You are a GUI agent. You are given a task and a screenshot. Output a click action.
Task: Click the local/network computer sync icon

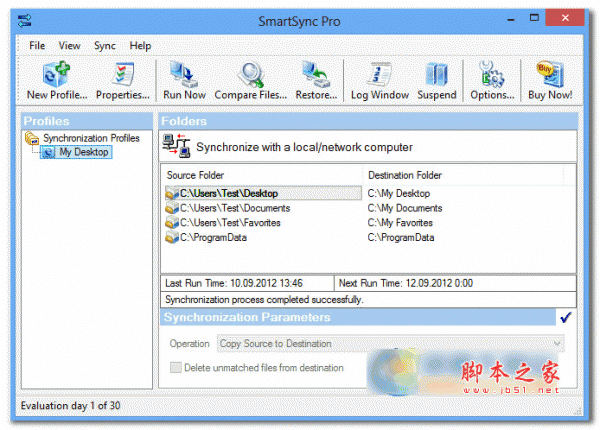176,146
